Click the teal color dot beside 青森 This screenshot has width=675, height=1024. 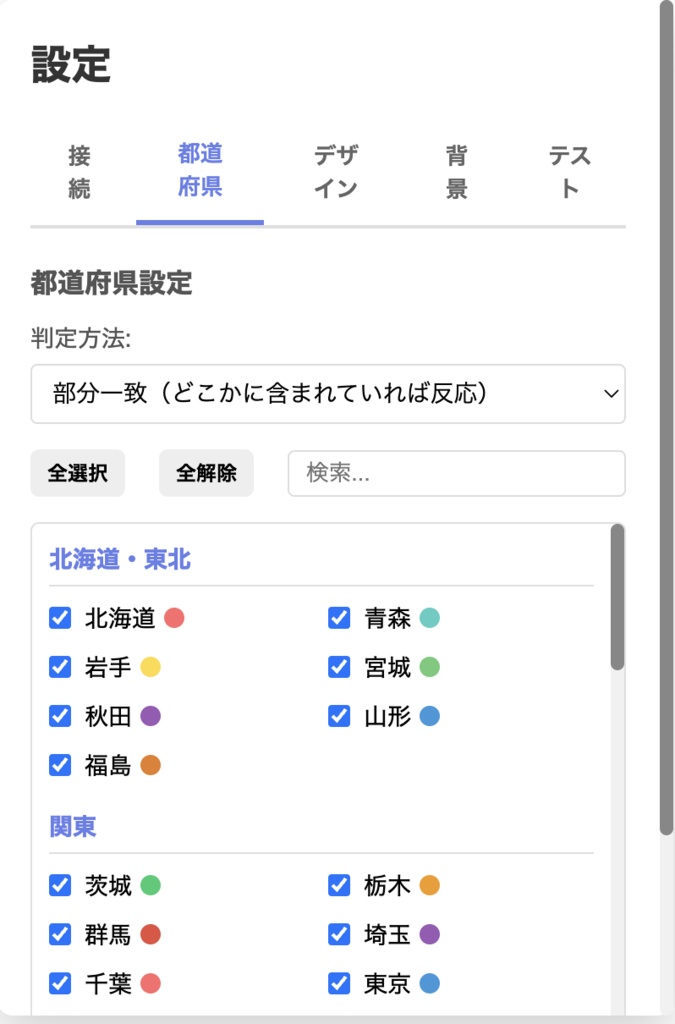pos(430,618)
